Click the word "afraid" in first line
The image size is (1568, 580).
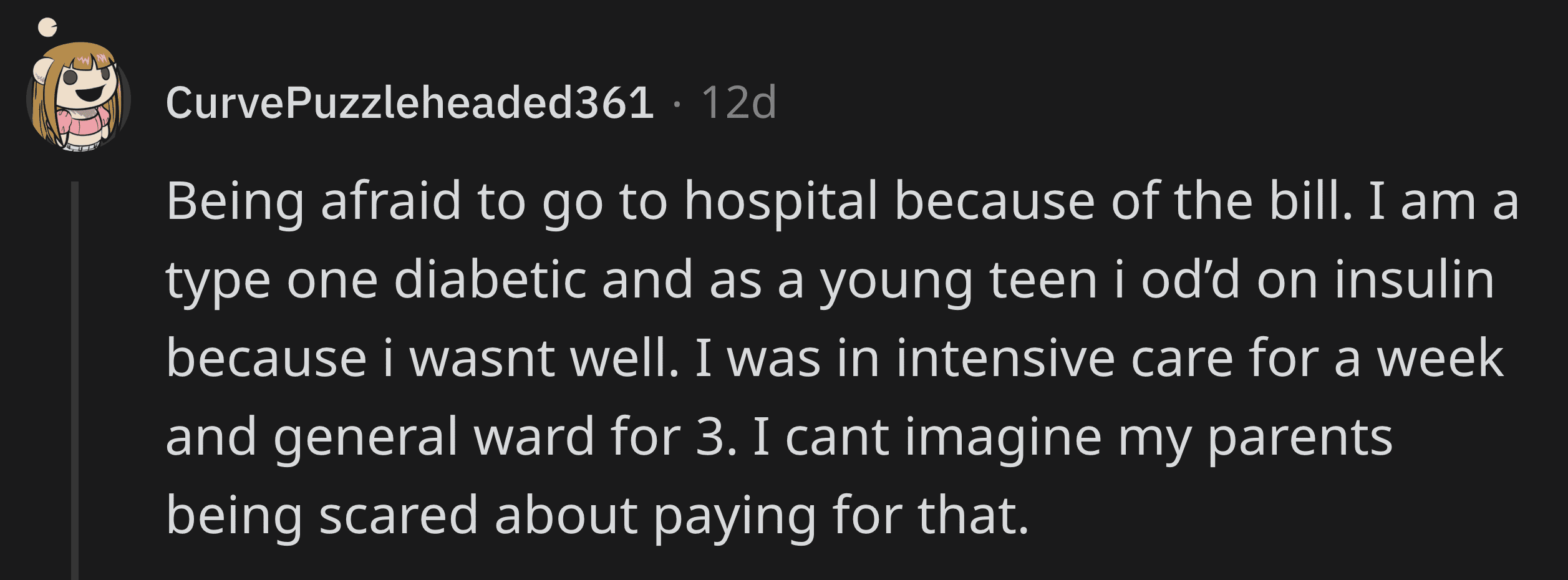point(390,202)
